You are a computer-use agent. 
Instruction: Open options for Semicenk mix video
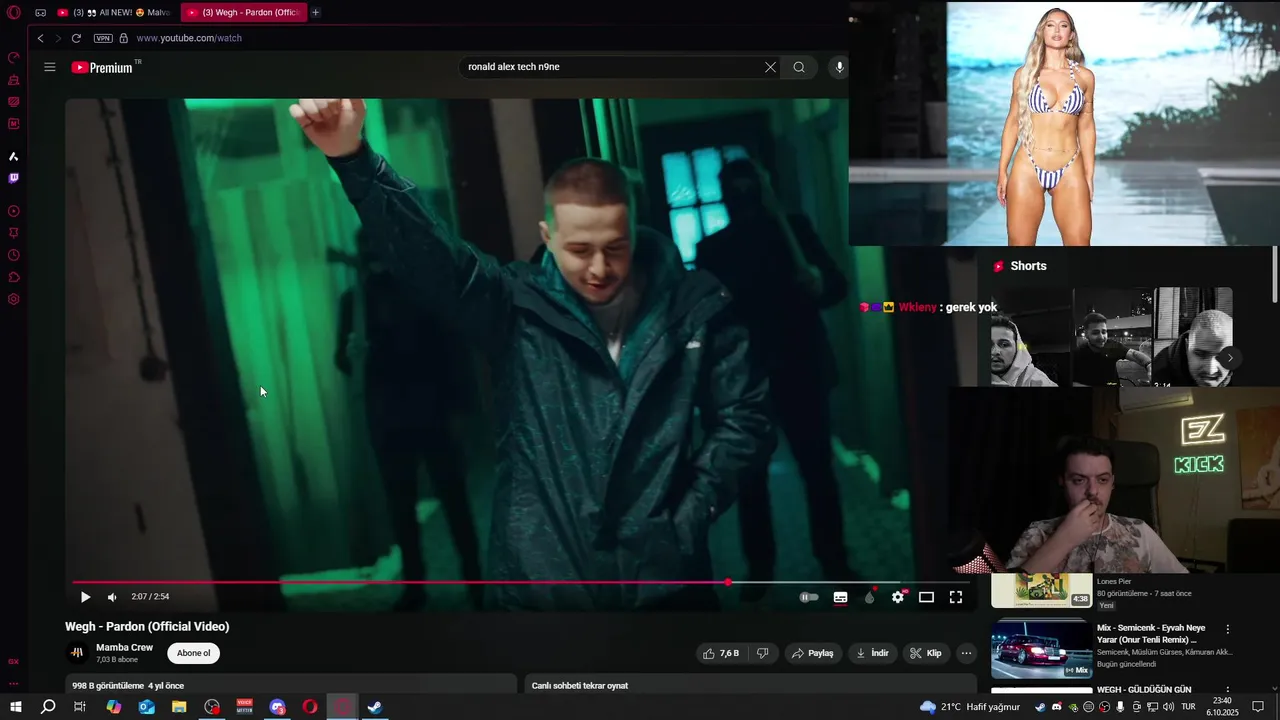pos(1228,630)
